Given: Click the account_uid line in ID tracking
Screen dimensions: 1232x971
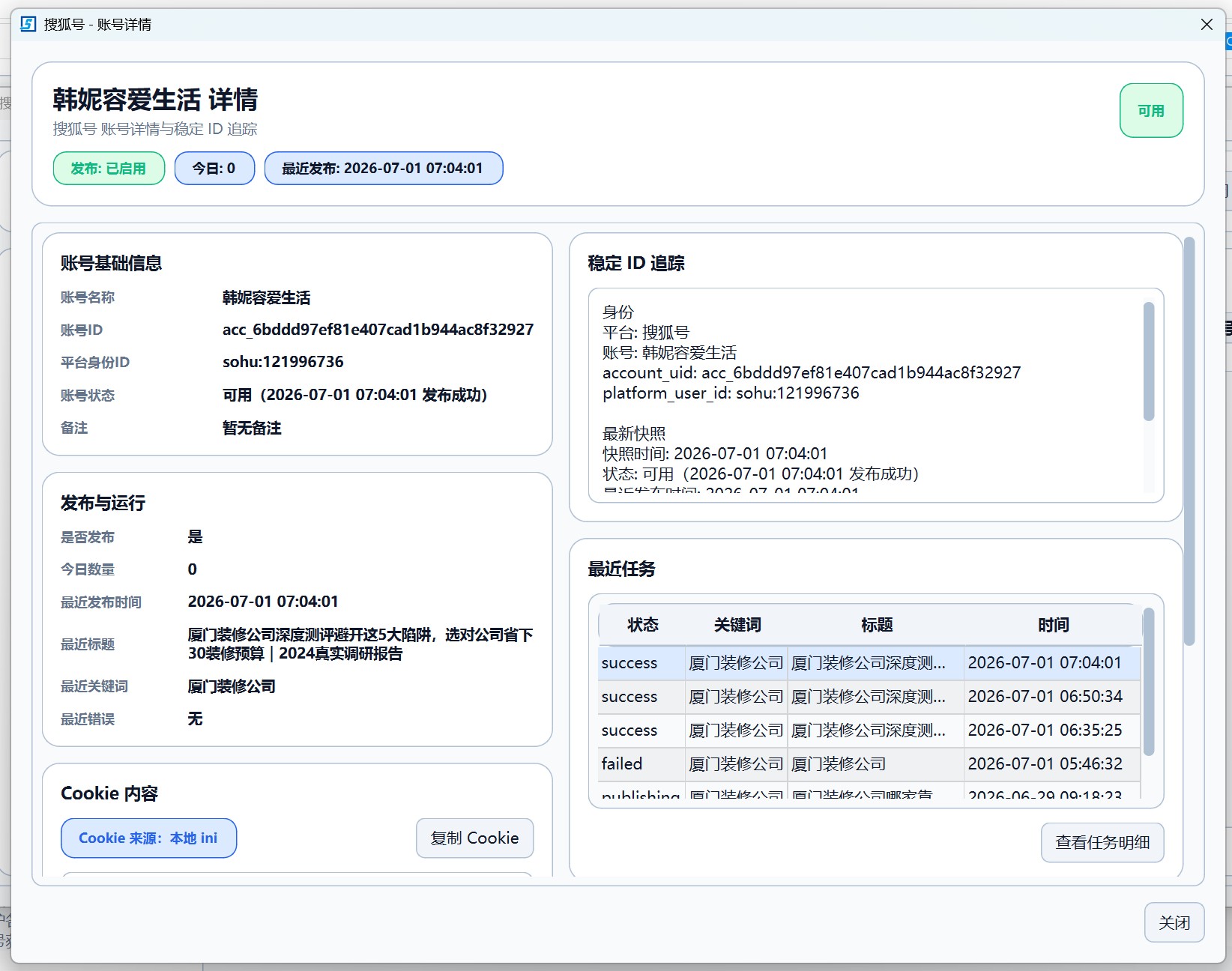Looking at the screenshot, I should point(812,373).
